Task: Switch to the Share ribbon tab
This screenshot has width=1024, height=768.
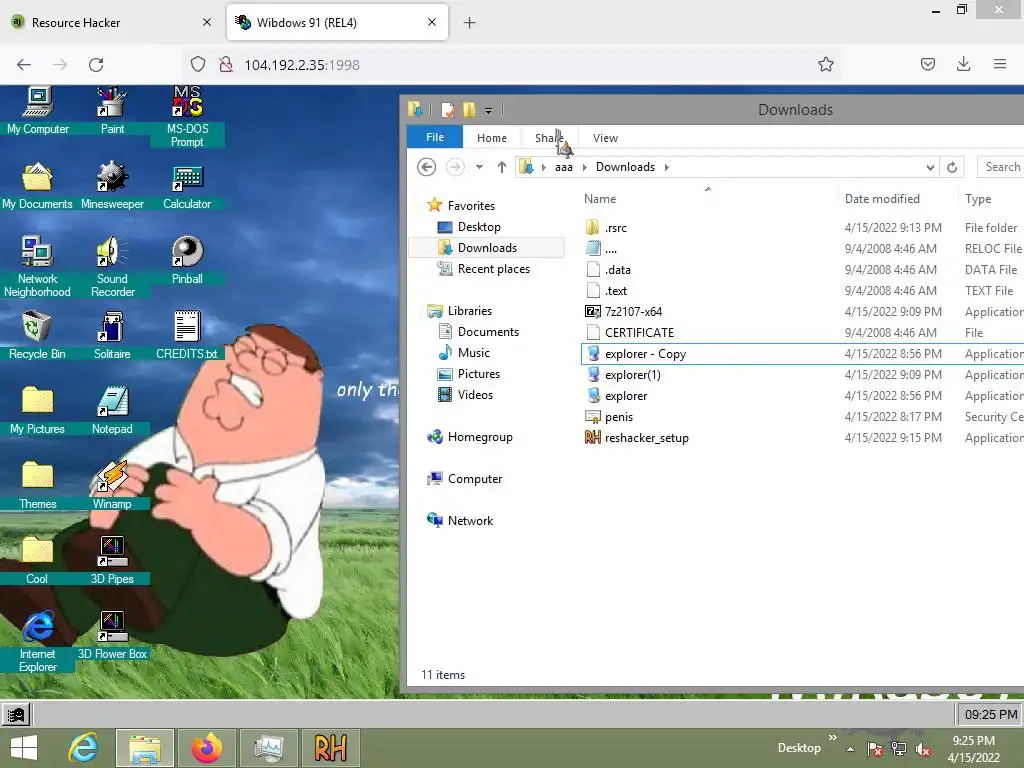Action: pyautogui.click(x=549, y=138)
